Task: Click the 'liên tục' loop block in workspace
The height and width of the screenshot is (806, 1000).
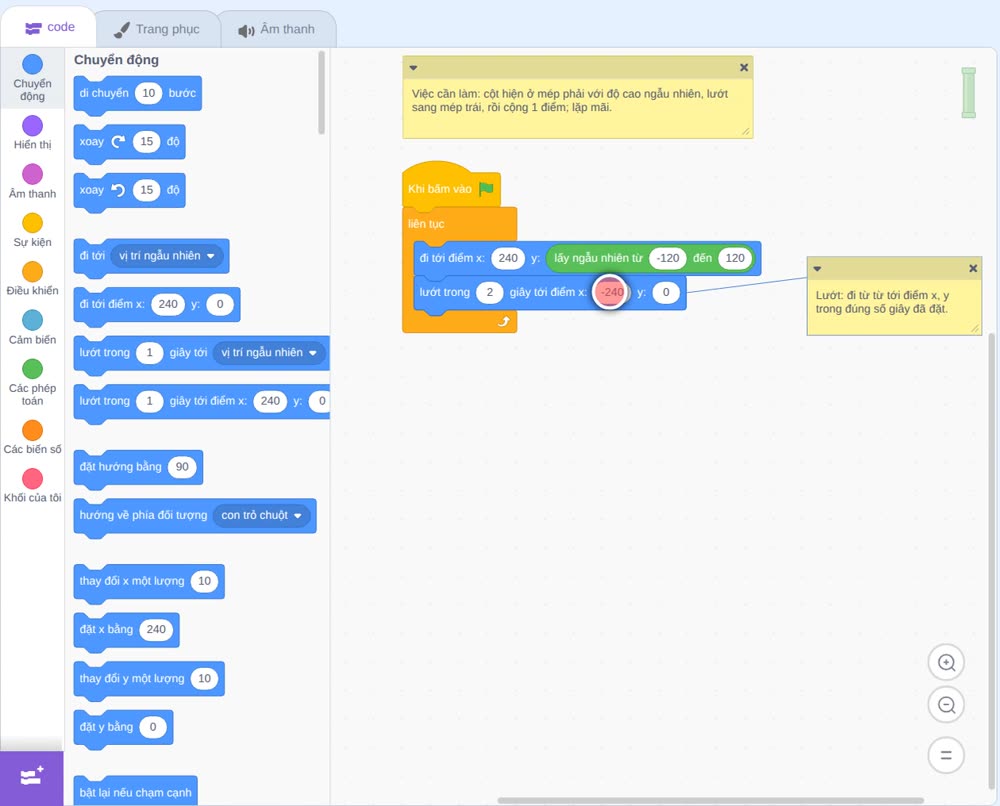Action: pos(426,224)
